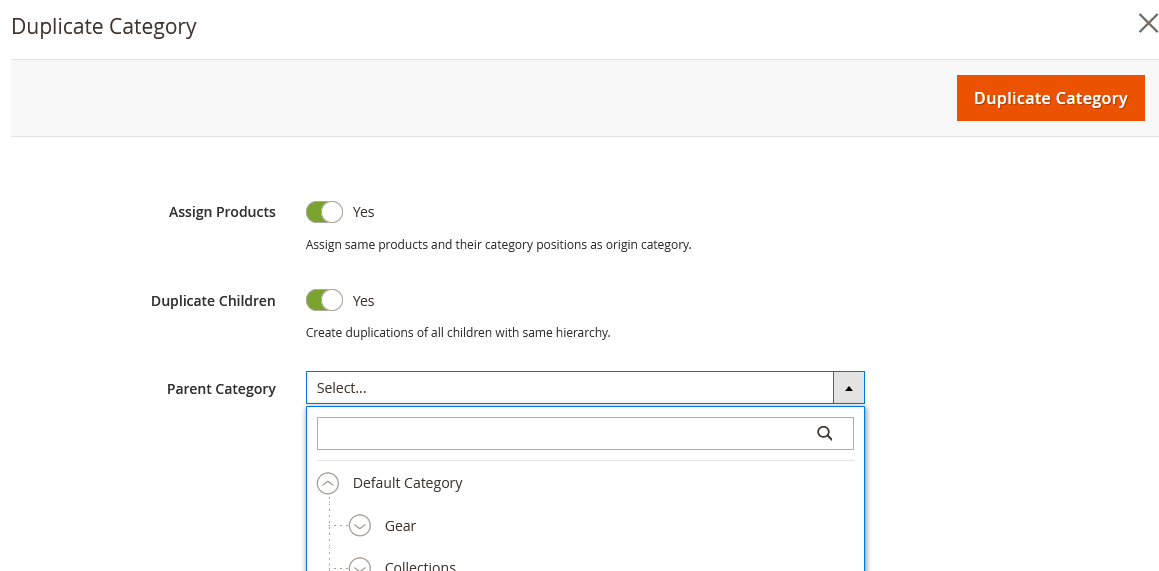The height and width of the screenshot is (571, 1159).
Task: Select the Gear category
Action: point(401,526)
